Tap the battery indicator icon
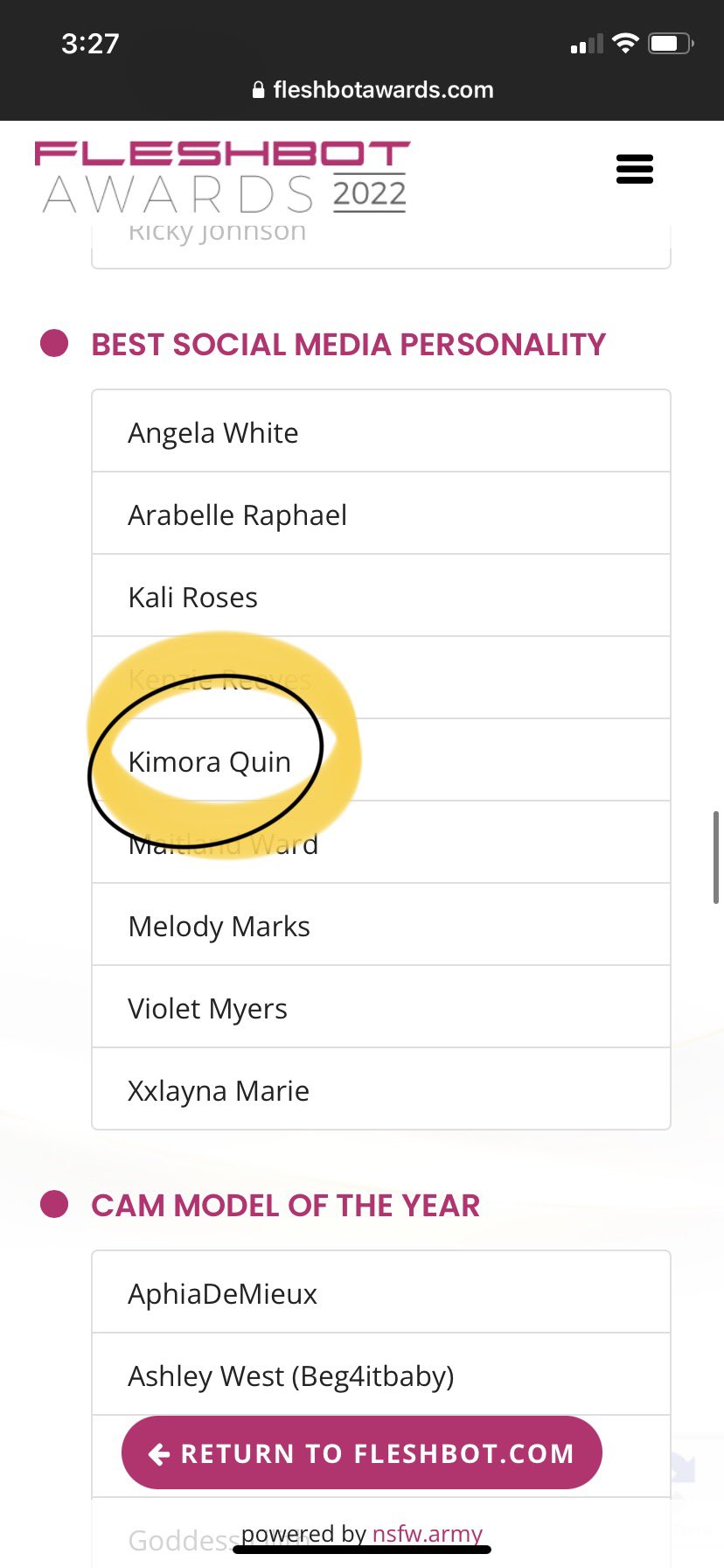 click(x=671, y=43)
